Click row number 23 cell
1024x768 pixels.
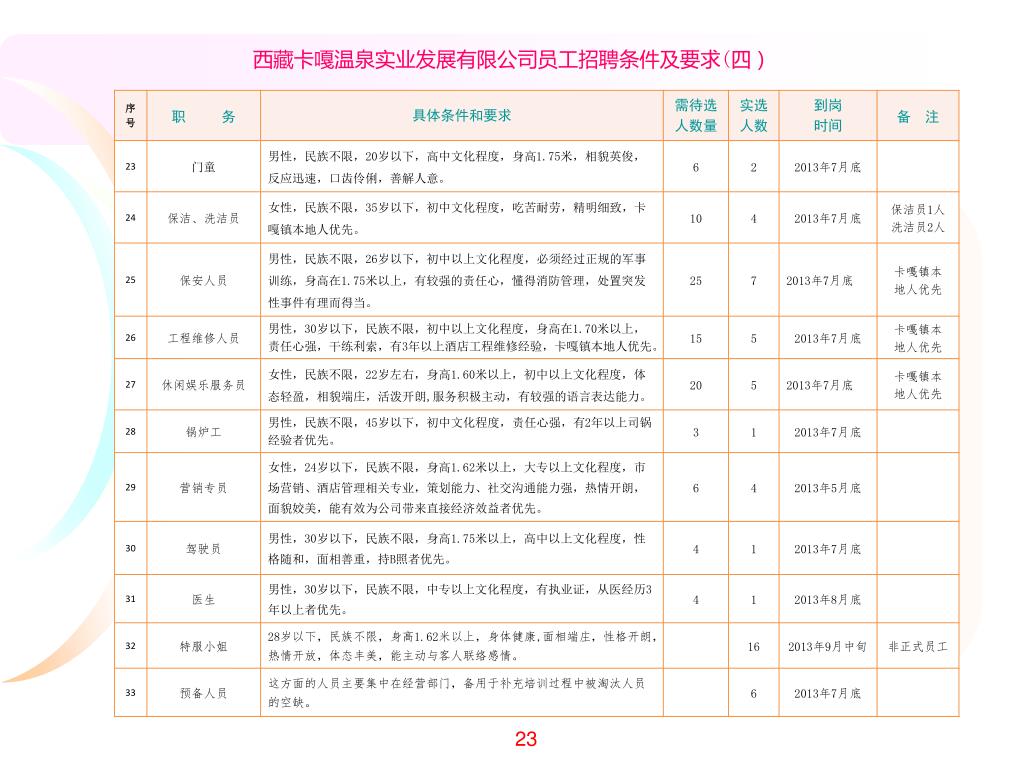coord(131,167)
